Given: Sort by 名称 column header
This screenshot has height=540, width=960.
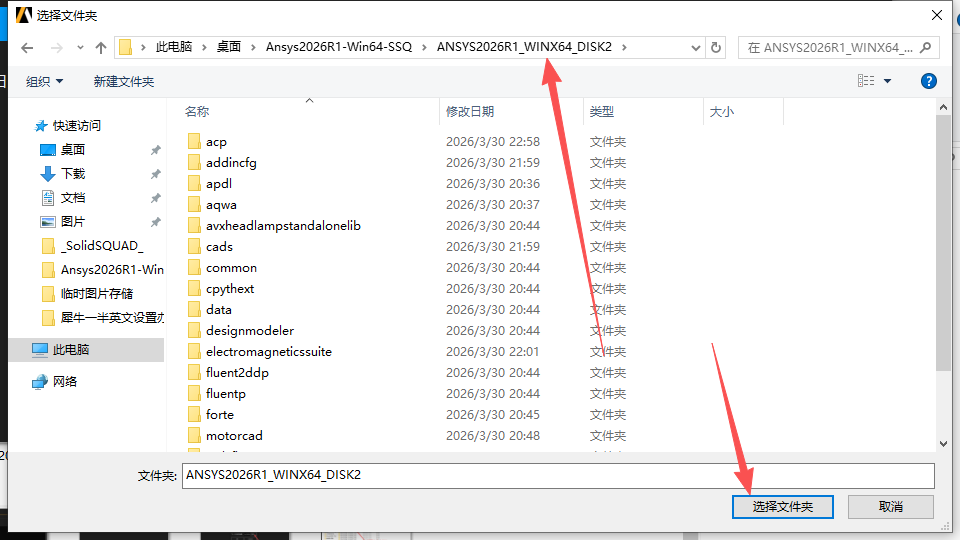Looking at the screenshot, I should 197,111.
